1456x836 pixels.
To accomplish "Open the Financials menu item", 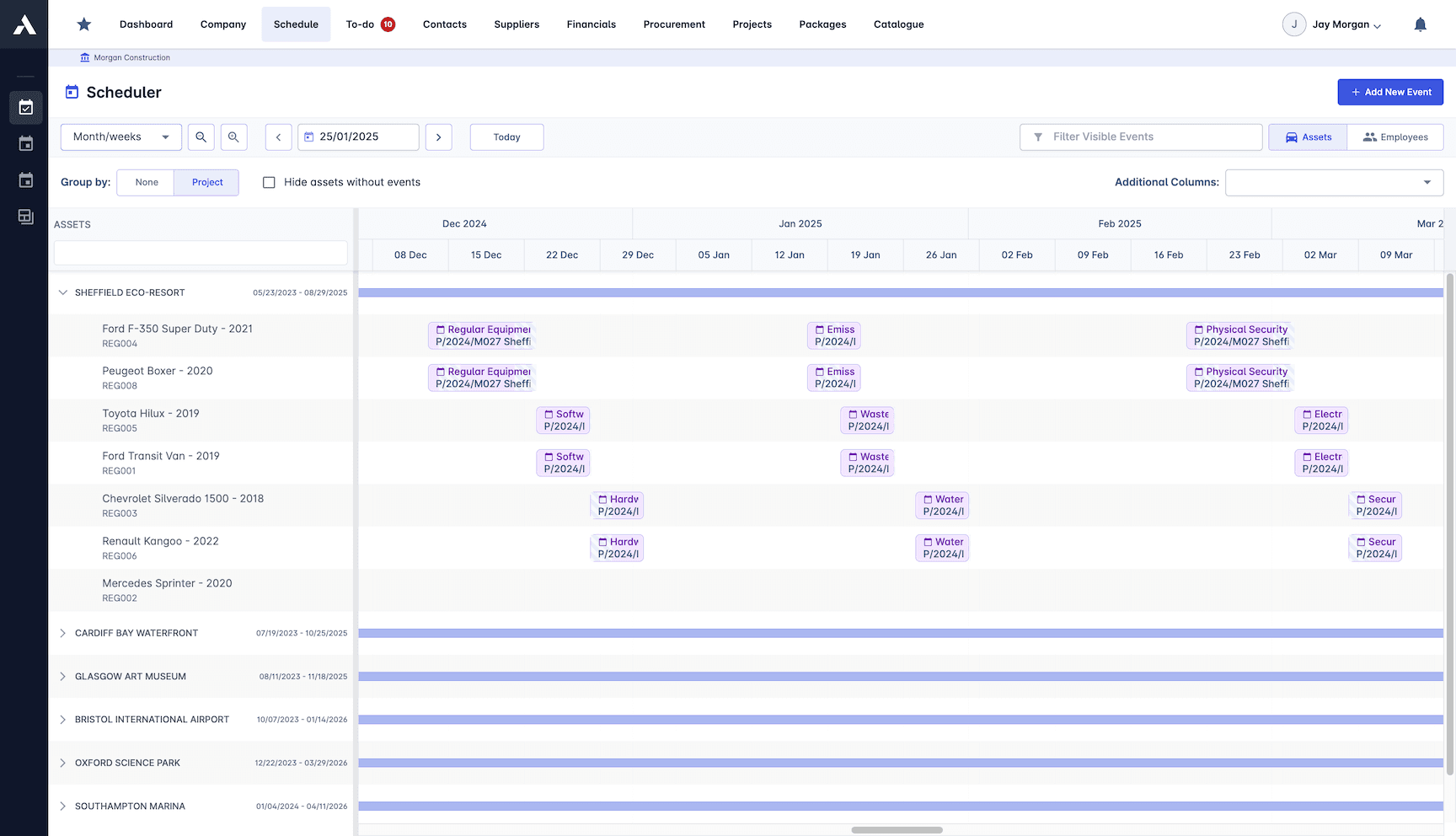I will point(591,24).
